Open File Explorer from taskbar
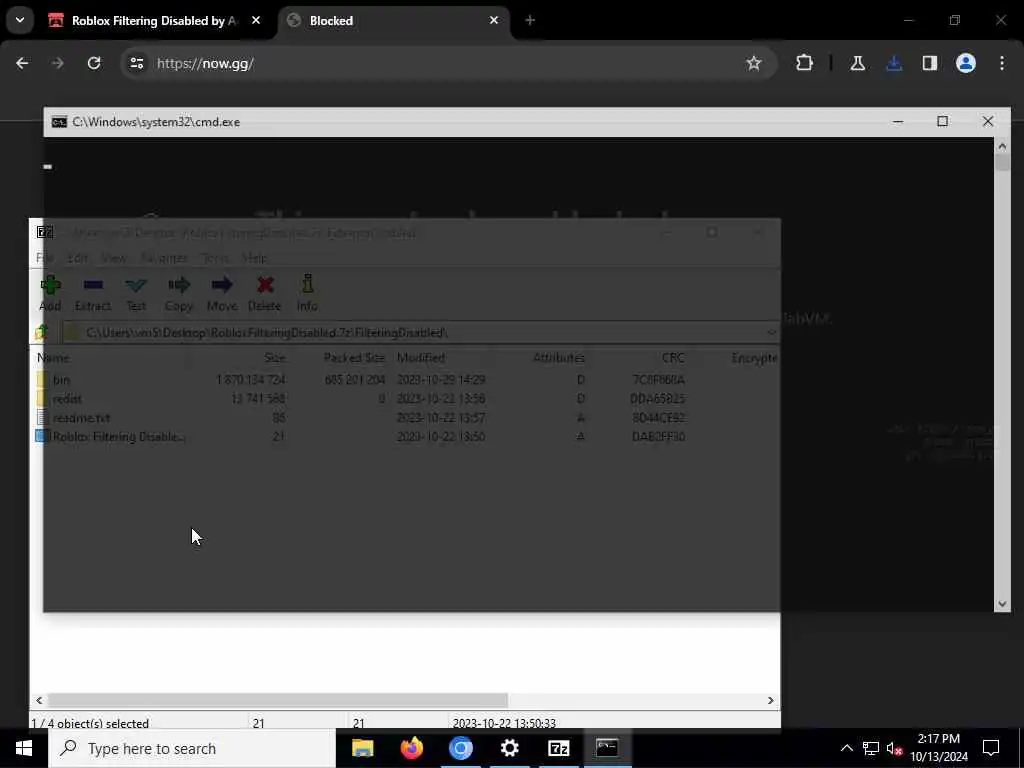Screen dimensions: 1024x768 click(362, 748)
